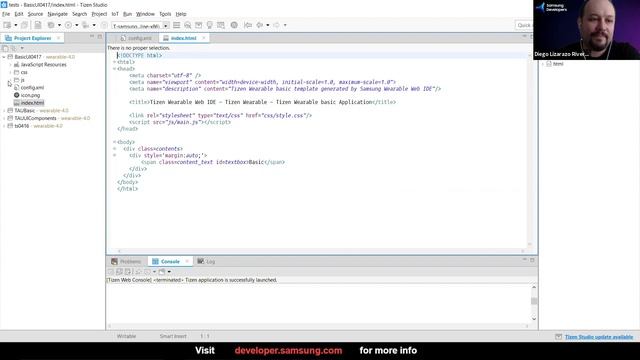Viewport: 640px width, 360px height.
Task: Click the Save file toolbar icon
Action: click(x=38, y=25)
